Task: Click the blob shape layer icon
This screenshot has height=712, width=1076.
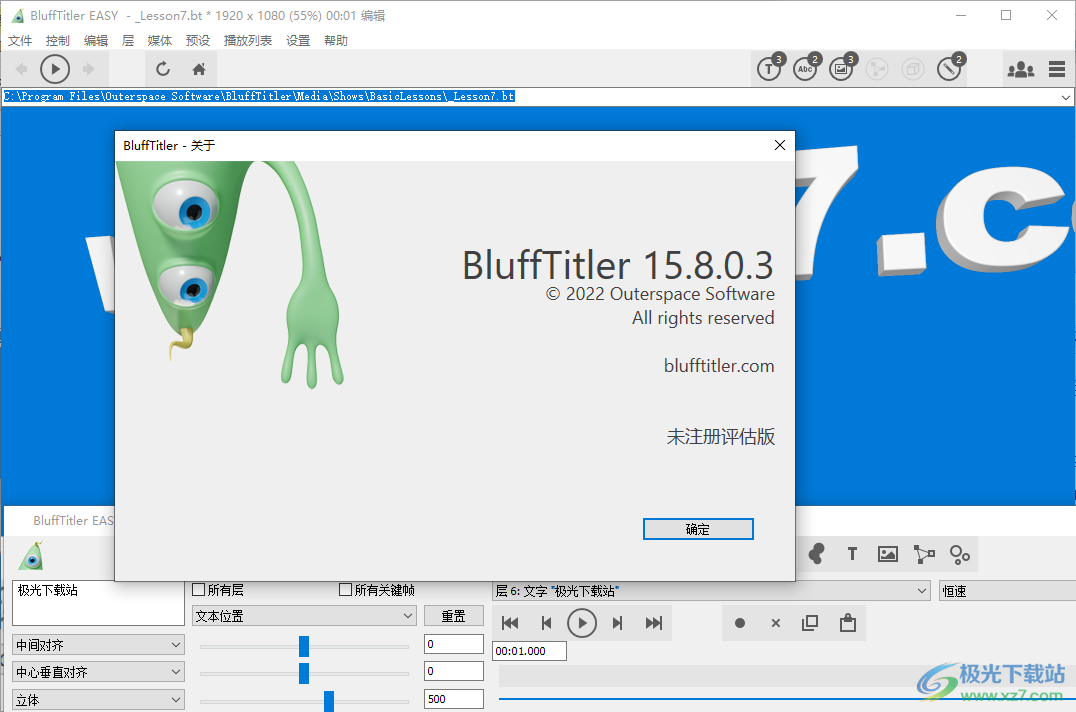Action: click(817, 554)
